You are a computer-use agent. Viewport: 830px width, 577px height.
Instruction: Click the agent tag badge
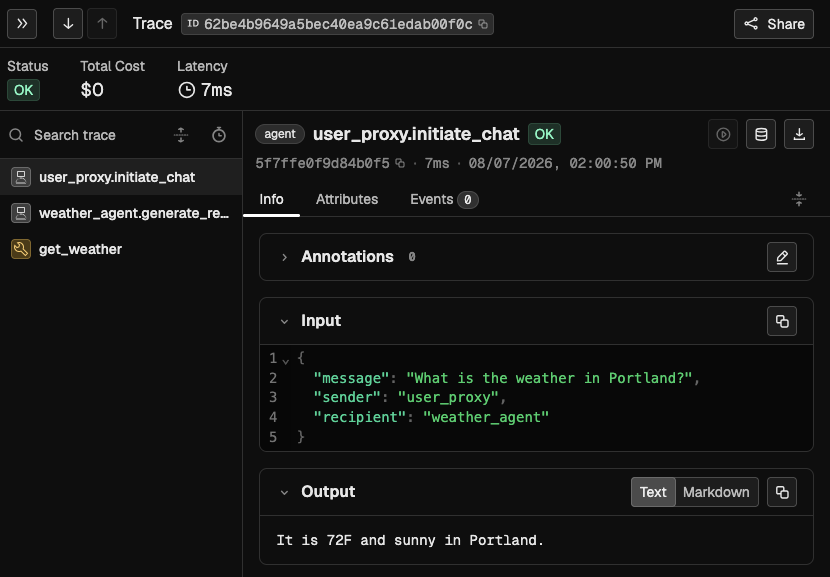pos(280,134)
